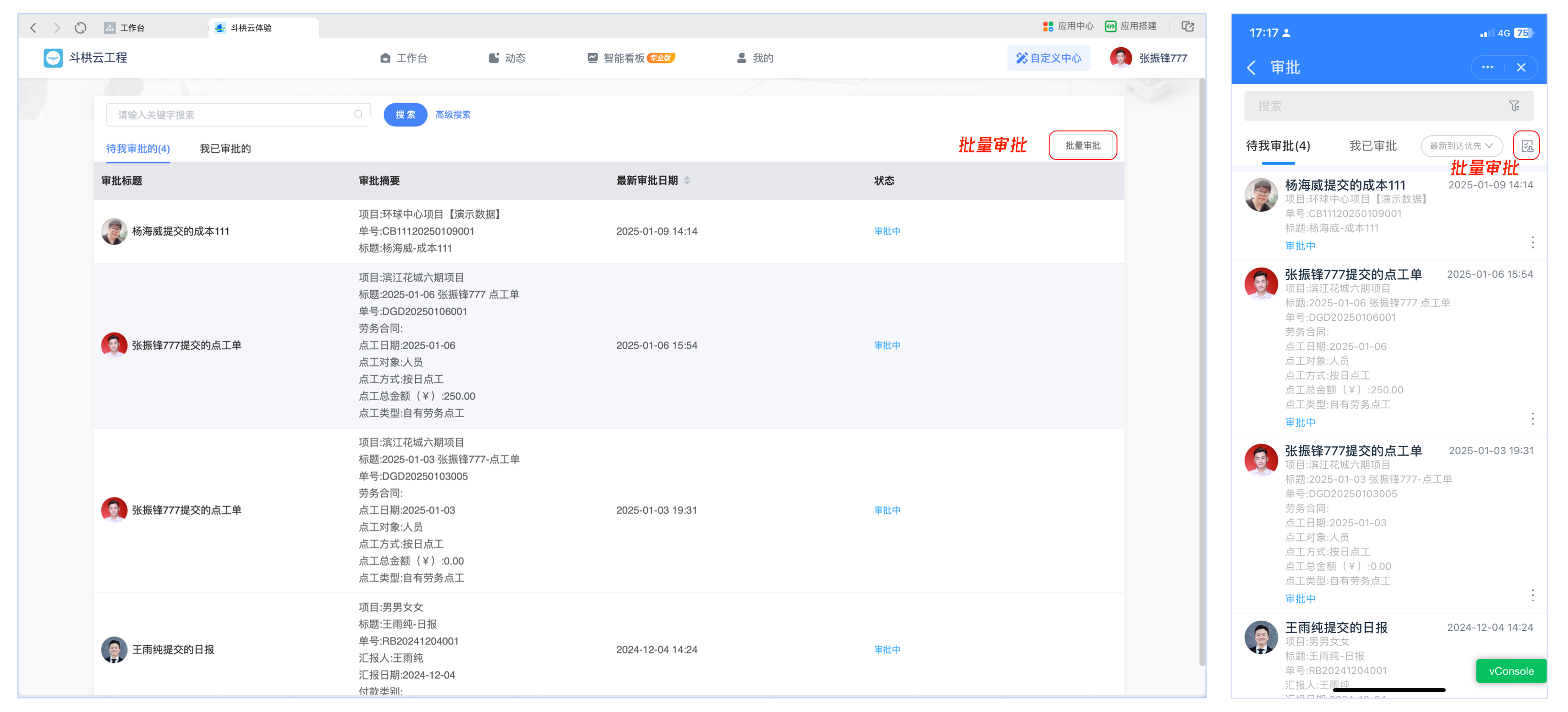Go back using the browser back arrow
Image resolution: width=1568 pixels, height=712 pixels.
coord(33,27)
